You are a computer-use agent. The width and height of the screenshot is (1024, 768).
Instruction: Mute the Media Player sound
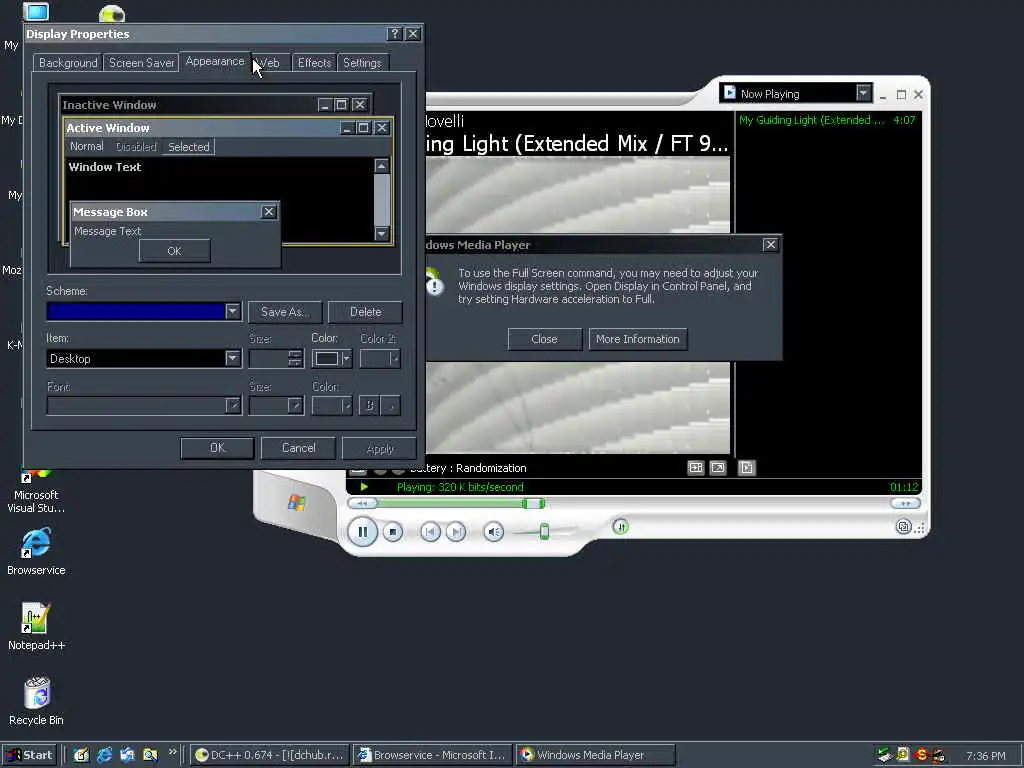(494, 532)
